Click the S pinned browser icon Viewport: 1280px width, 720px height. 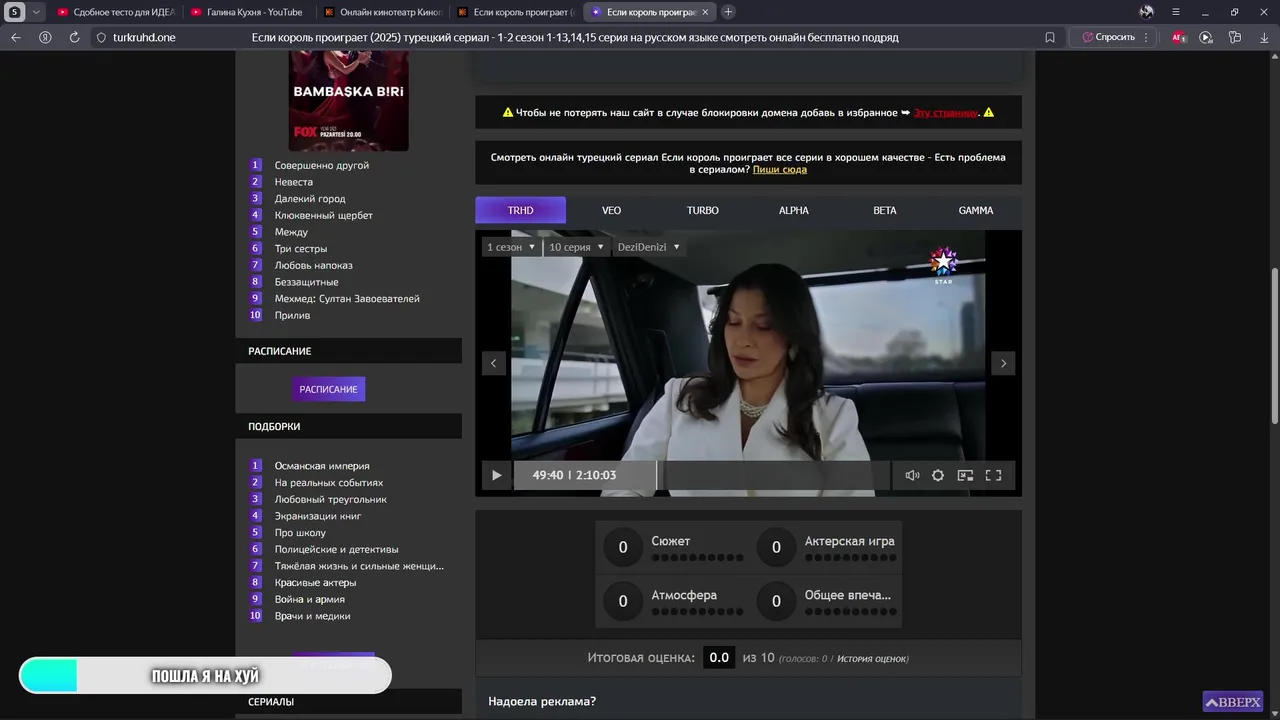coord(15,12)
